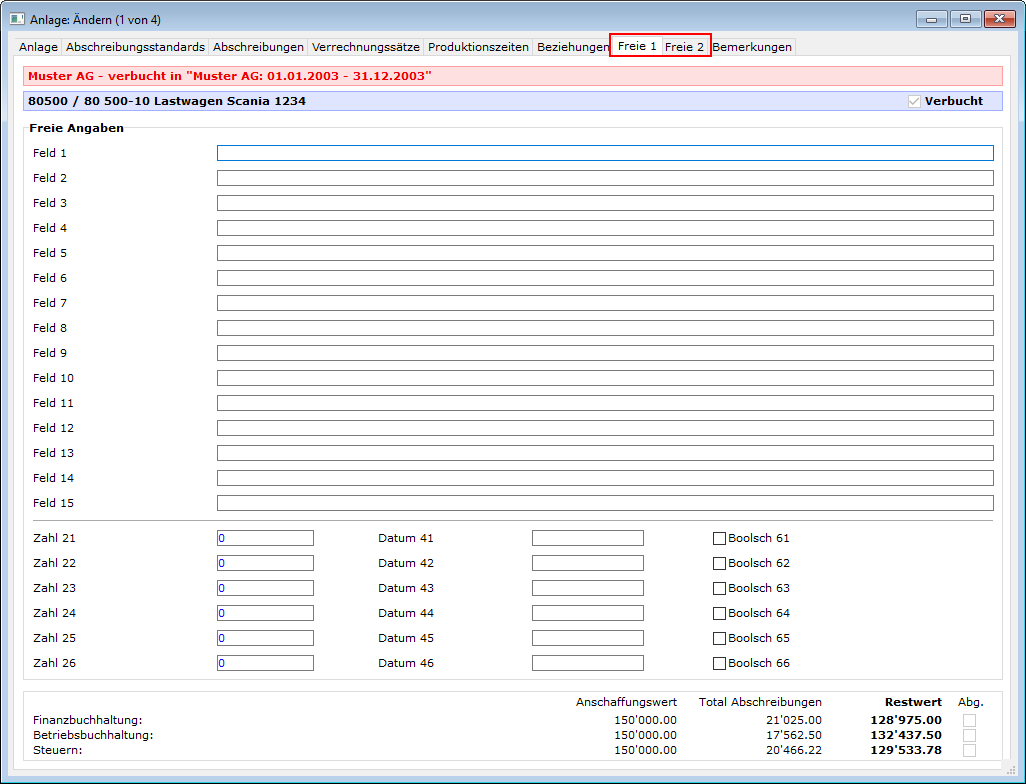
Task: Click the window icon in title bar
Action: click(17, 19)
